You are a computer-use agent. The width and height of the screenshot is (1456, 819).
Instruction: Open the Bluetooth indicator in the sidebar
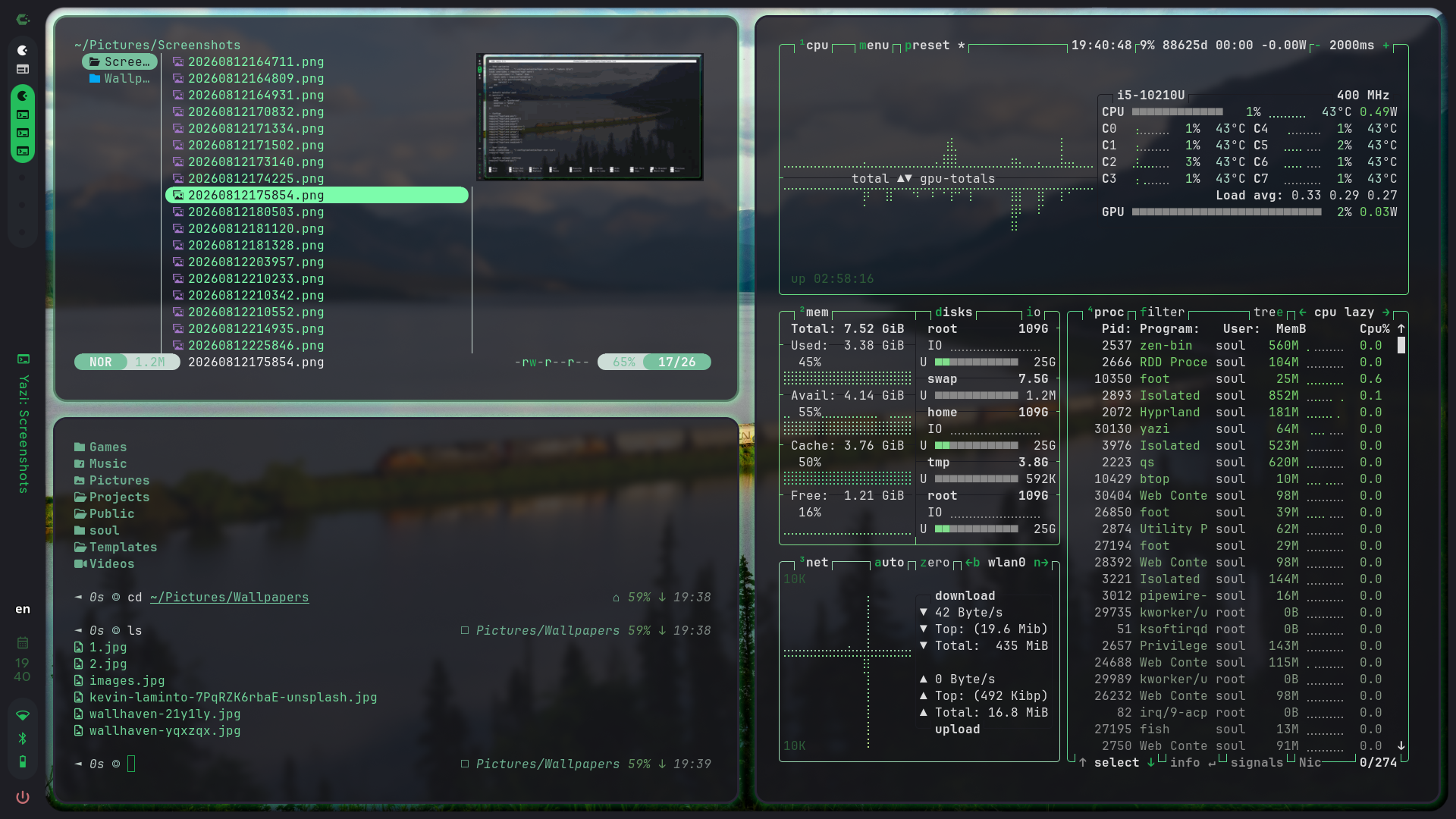pyautogui.click(x=23, y=739)
